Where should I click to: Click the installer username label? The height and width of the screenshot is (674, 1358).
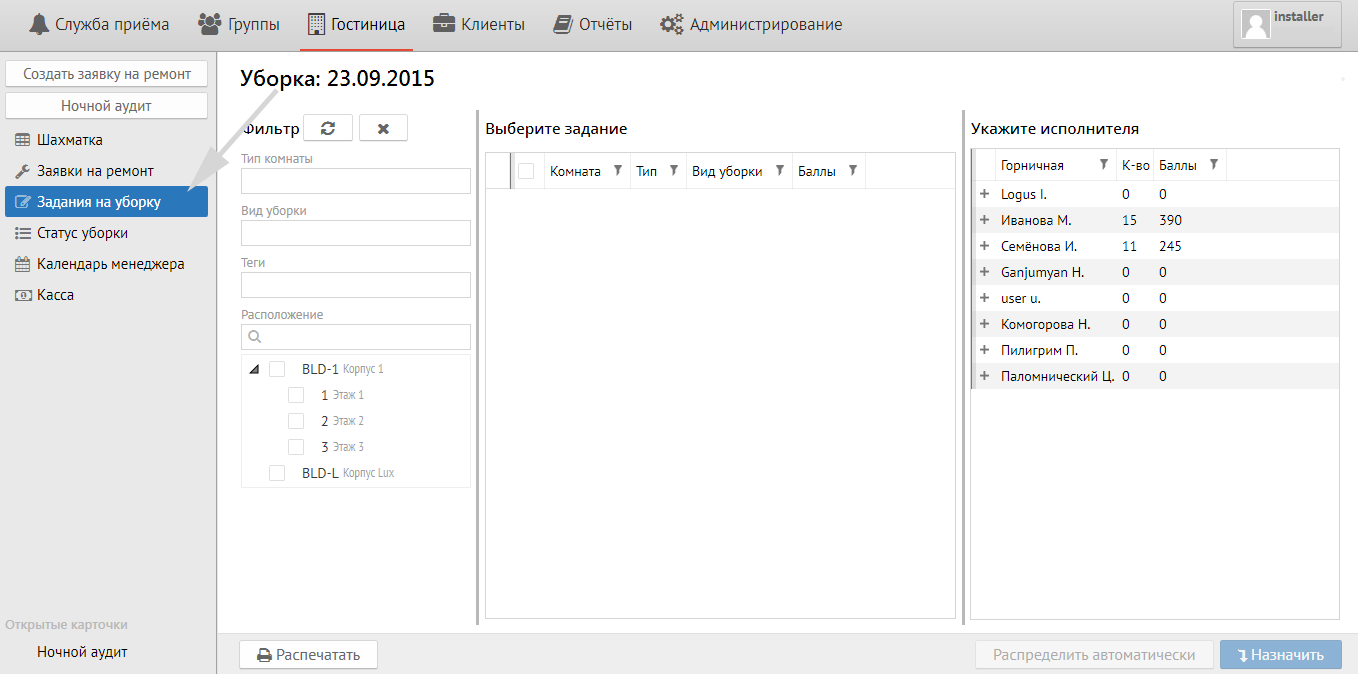pos(1298,17)
